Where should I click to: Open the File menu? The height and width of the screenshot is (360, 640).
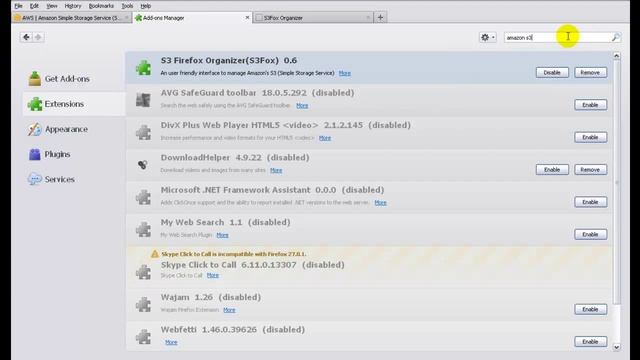pyautogui.click(x=18, y=6)
